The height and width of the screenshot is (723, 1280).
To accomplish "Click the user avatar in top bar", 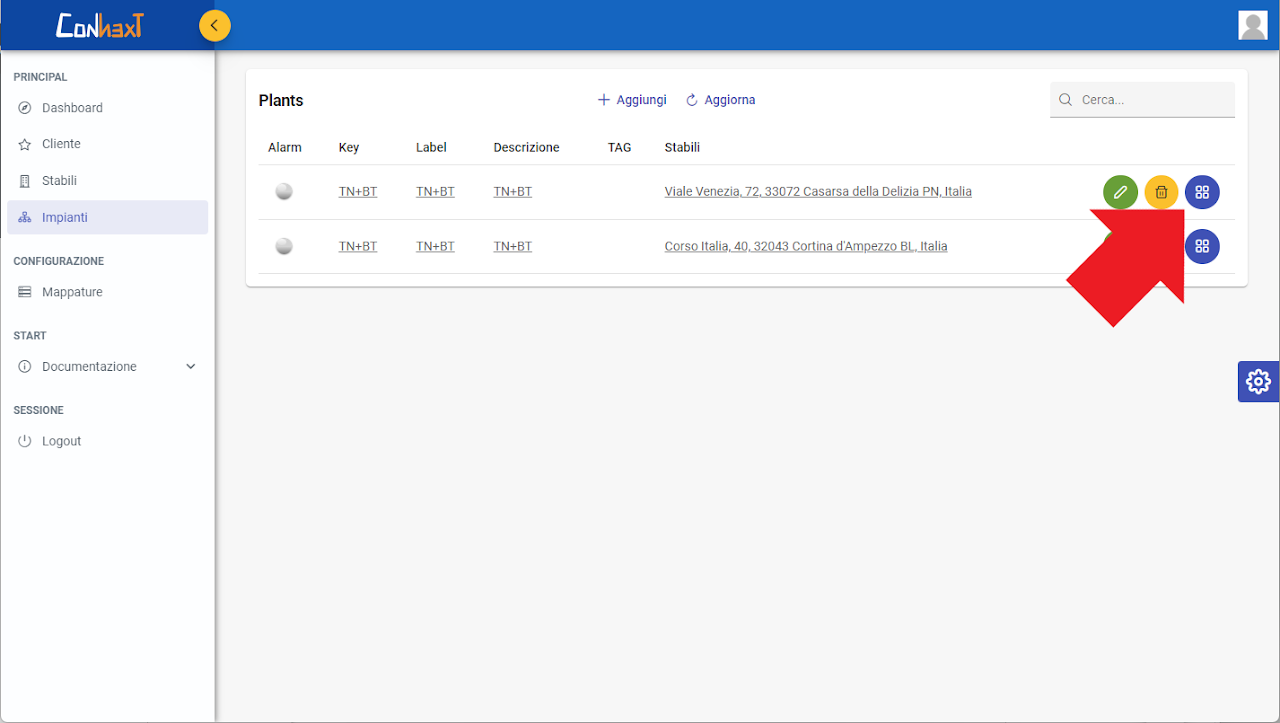I will 1252,25.
